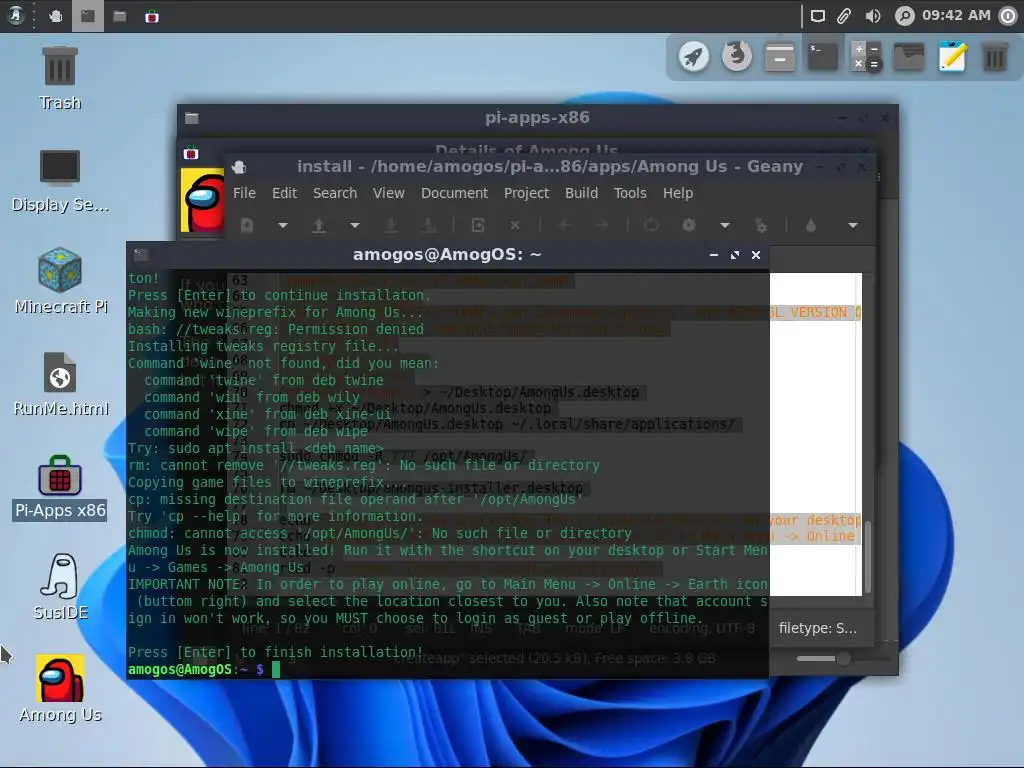Select the SusIDE desktop icon
The width and height of the screenshot is (1024, 768).
(60, 586)
